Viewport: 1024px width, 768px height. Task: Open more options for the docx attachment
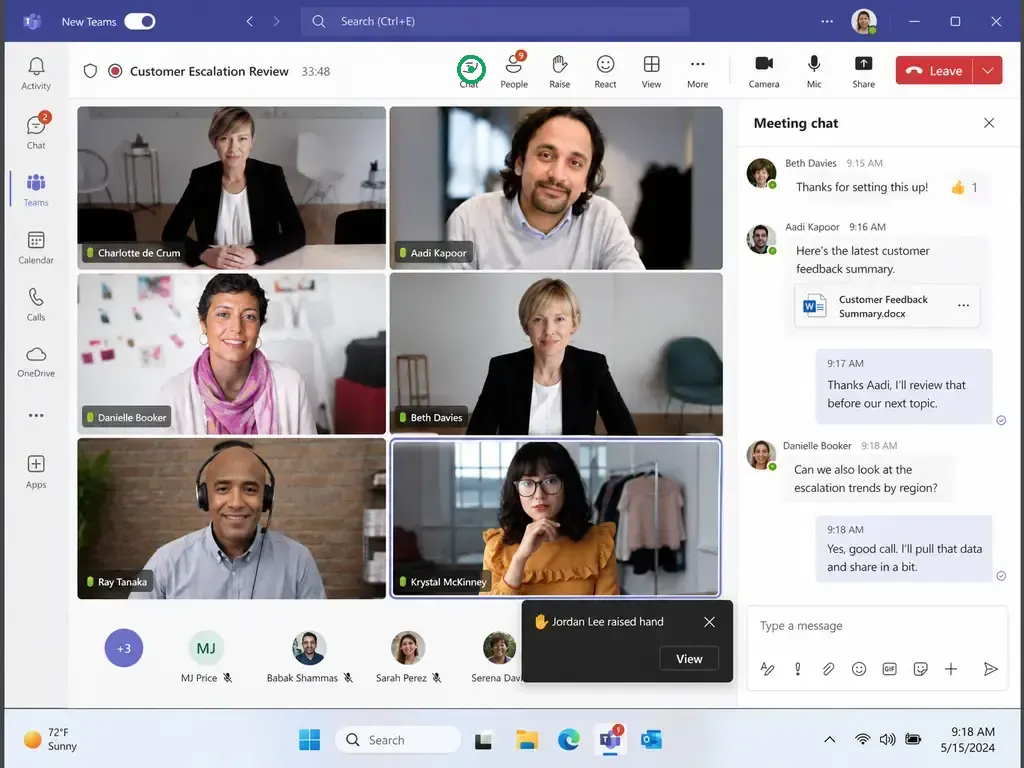tap(963, 306)
